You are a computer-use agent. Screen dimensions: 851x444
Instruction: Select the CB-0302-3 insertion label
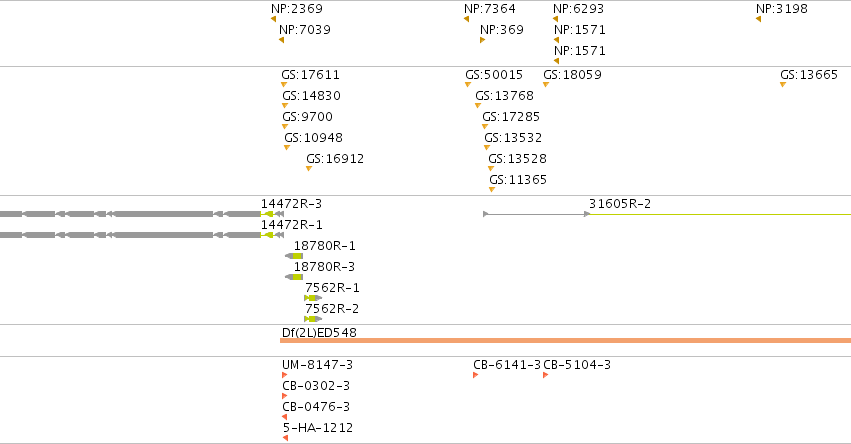click(x=316, y=386)
